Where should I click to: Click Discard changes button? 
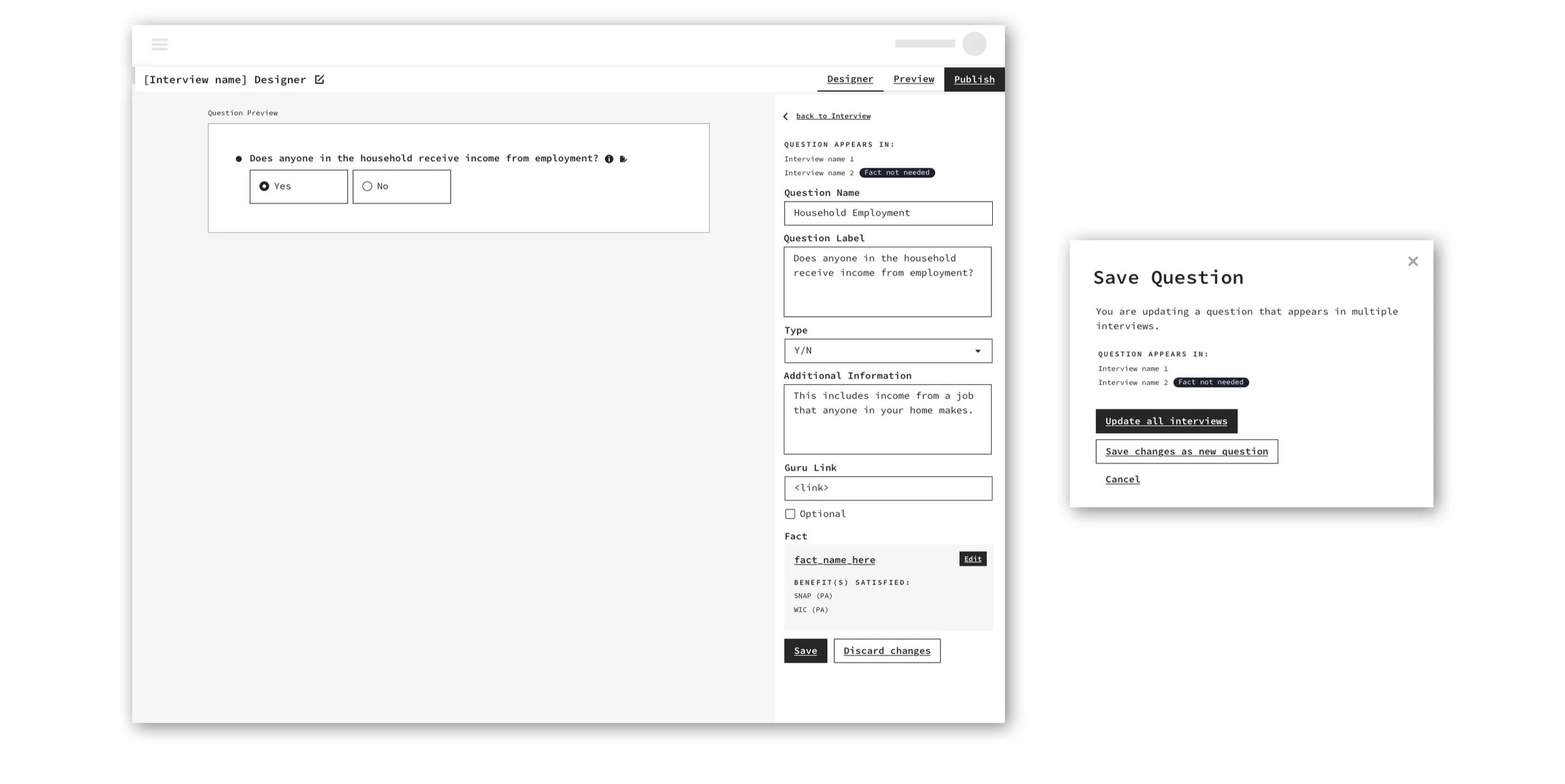[x=886, y=651]
